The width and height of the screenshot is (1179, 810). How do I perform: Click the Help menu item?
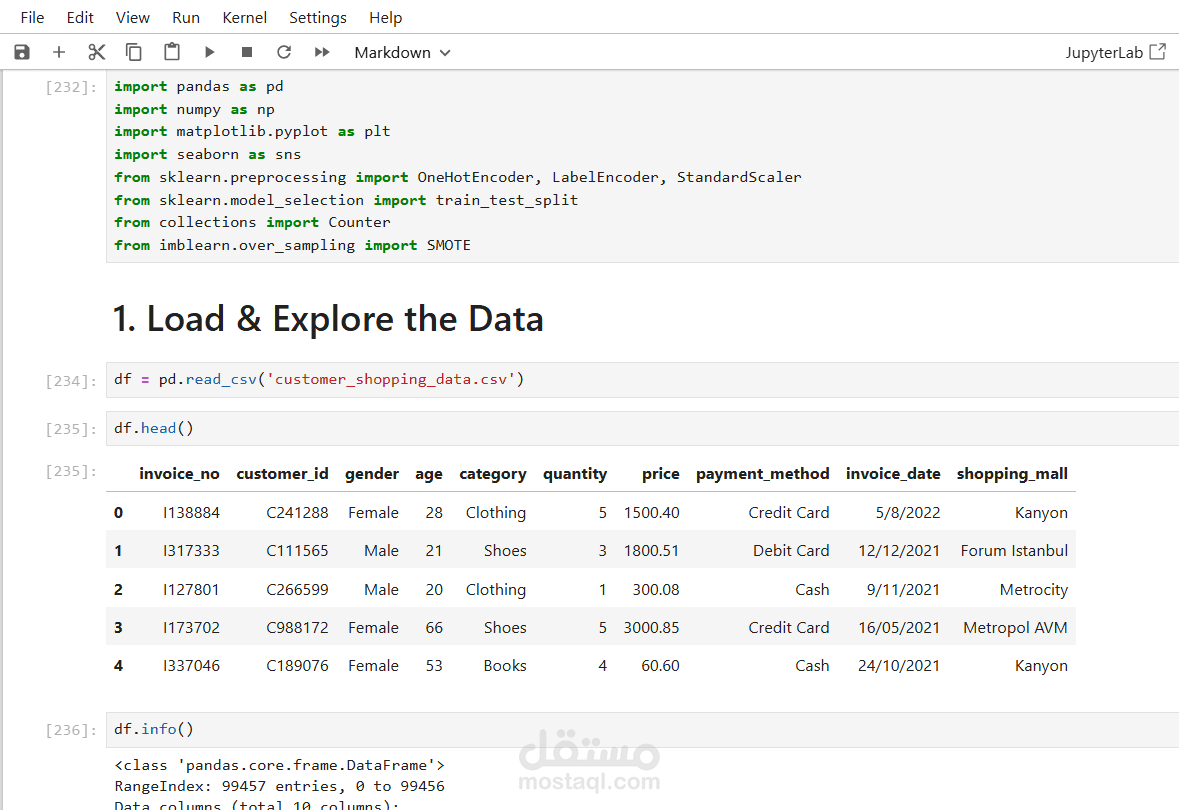[x=386, y=17]
